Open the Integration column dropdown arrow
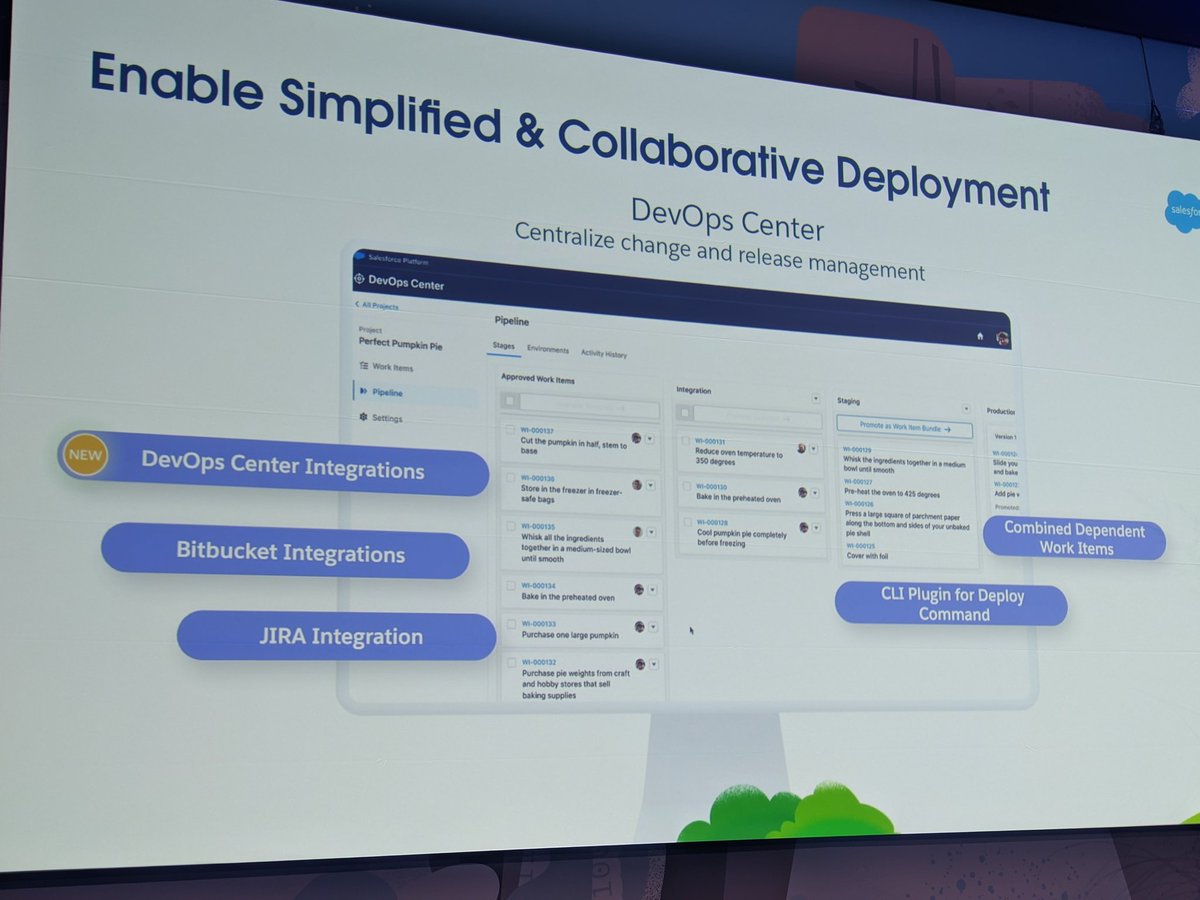Screen dimensions: 1200x900 [x=816, y=398]
